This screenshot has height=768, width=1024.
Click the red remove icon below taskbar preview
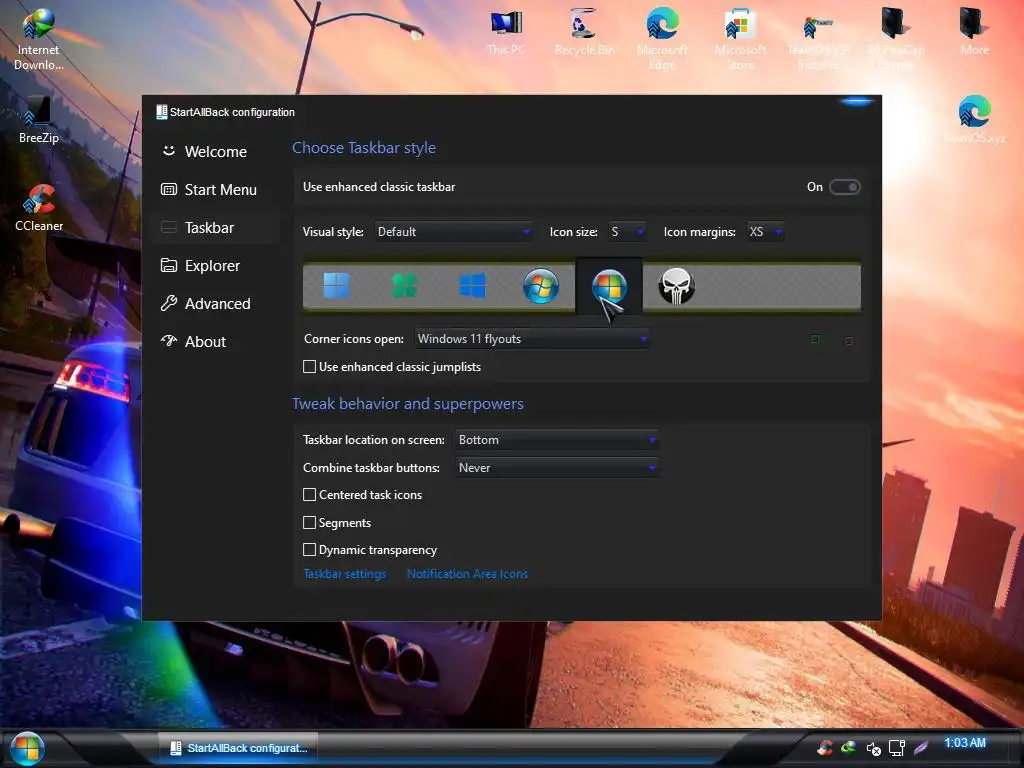pyautogui.click(x=848, y=340)
